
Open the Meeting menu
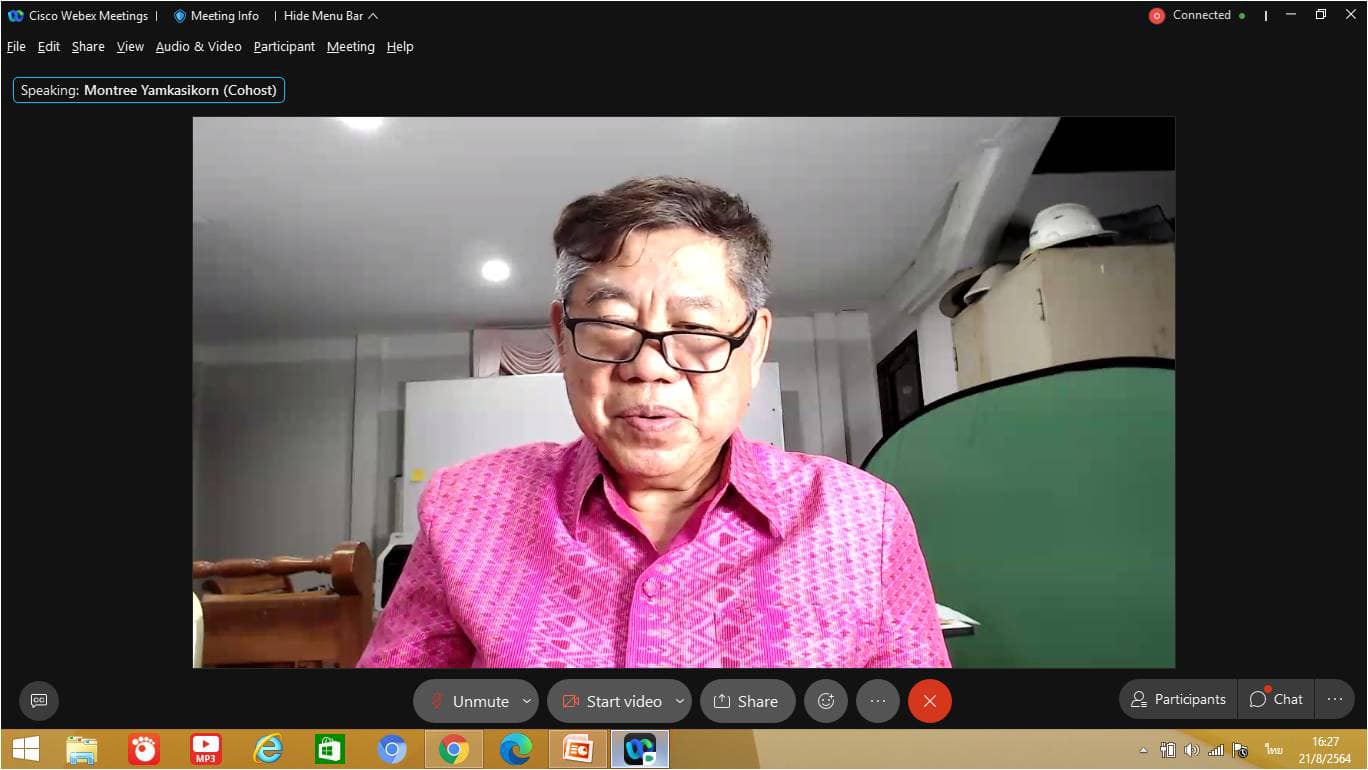[351, 46]
